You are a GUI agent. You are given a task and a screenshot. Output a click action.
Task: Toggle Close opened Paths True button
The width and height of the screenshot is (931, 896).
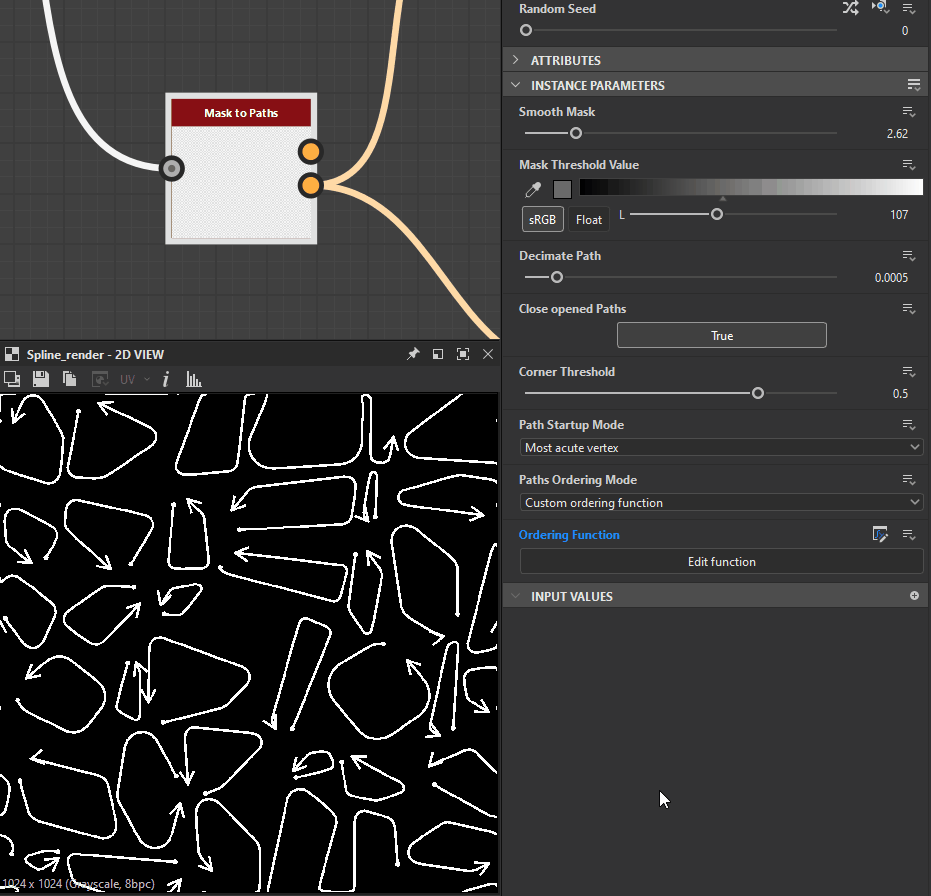coord(721,335)
